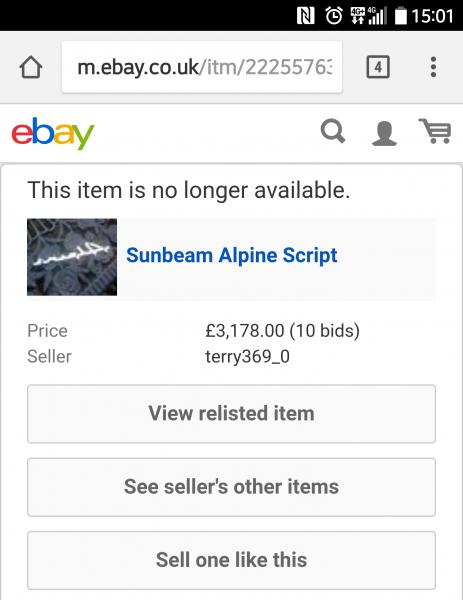Select the m.ebay.co.uk address bar
The height and width of the screenshot is (600, 463).
pos(202,67)
